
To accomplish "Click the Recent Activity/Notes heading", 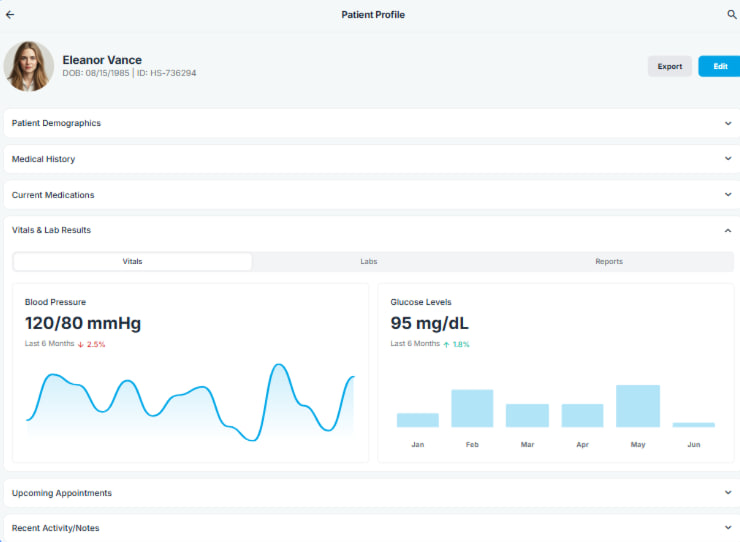I will click(56, 528).
